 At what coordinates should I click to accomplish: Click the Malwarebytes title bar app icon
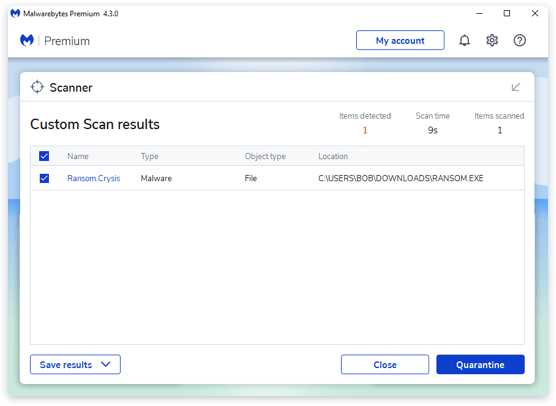(15, 13)
